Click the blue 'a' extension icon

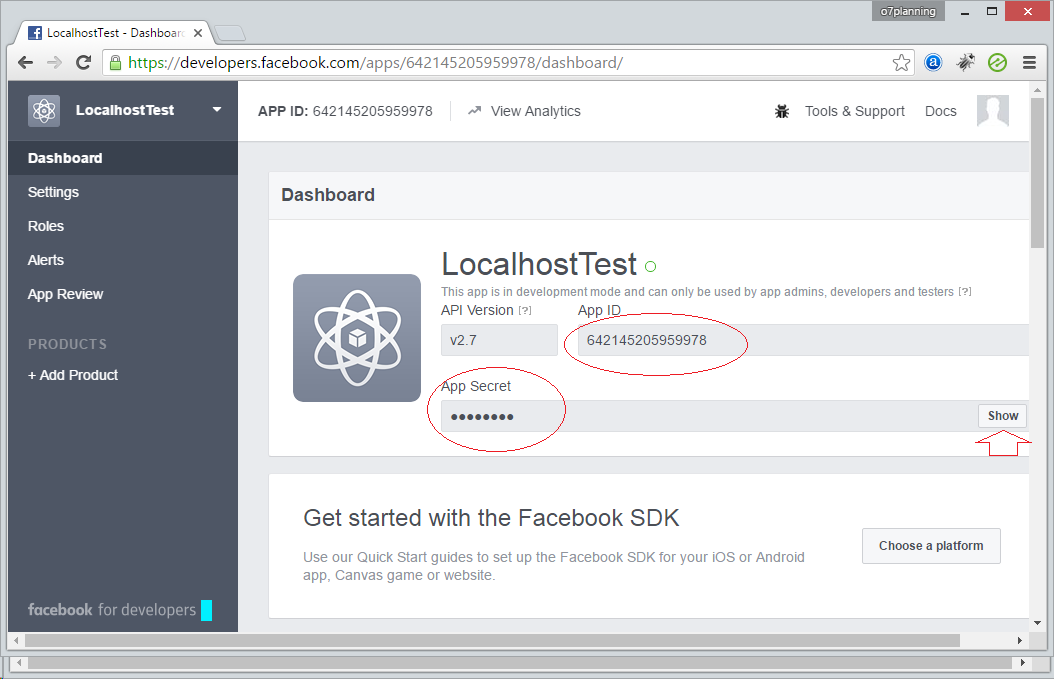coord(933,63)
